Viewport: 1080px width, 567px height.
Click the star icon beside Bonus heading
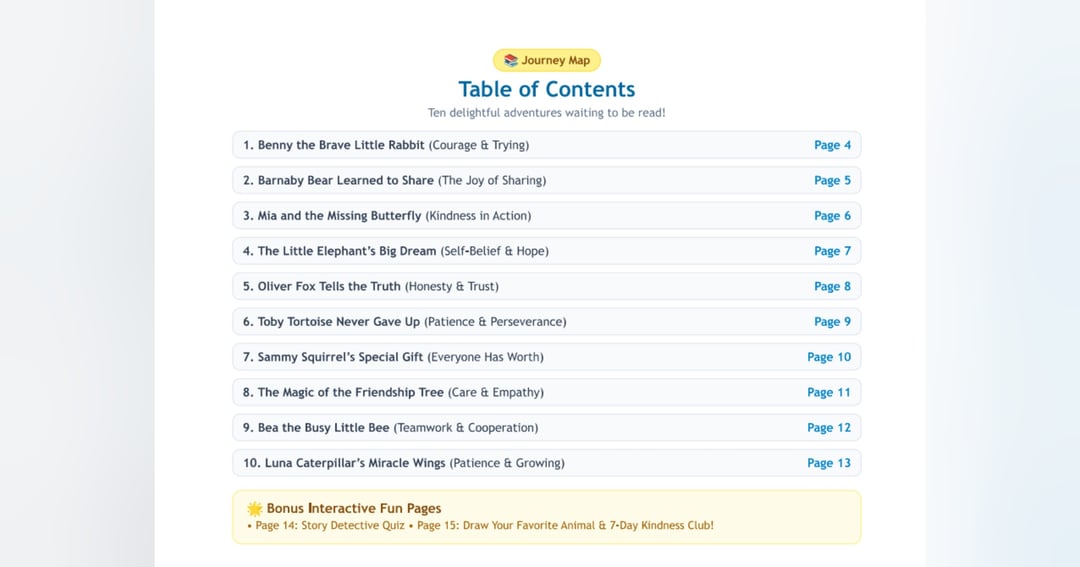point(255,508)
